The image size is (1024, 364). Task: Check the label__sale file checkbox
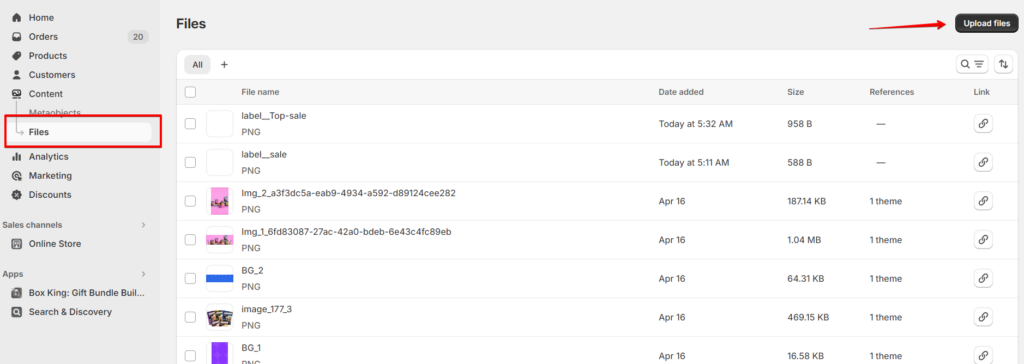coord(190,162)
